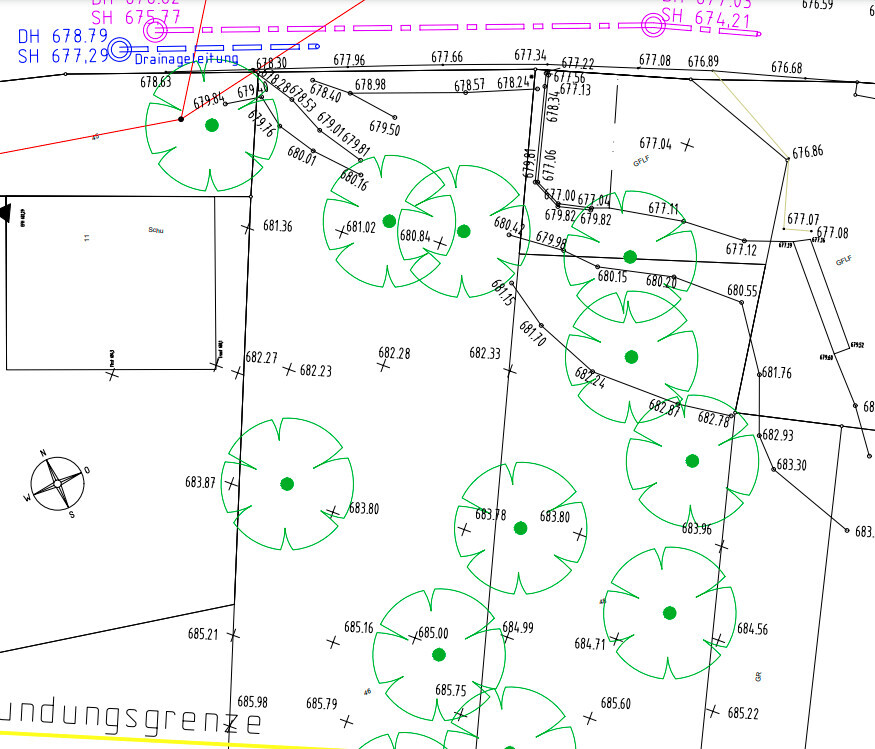Select the tree symbol left of 684.56
875x749 pixels.
pyautogui.click(x=669, y=612)
